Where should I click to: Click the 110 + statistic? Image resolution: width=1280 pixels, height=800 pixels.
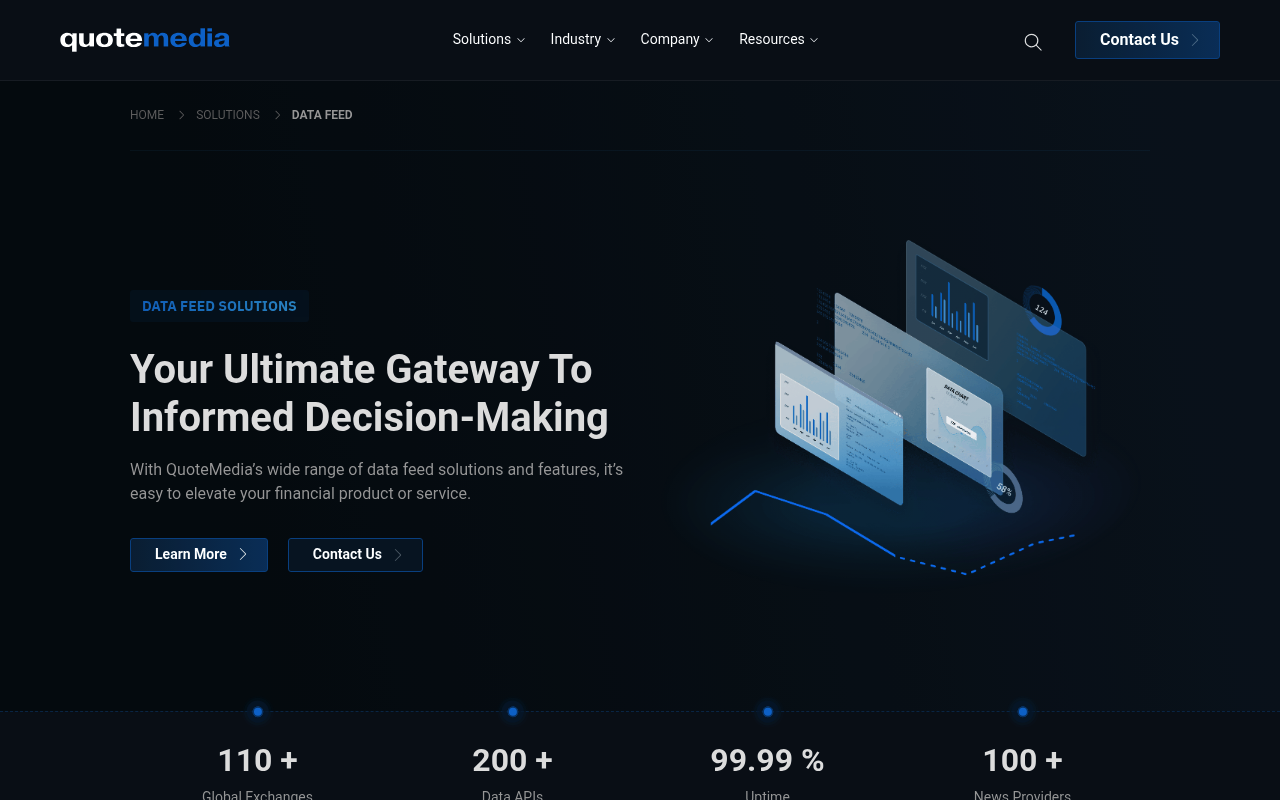(x=258, y=761)
